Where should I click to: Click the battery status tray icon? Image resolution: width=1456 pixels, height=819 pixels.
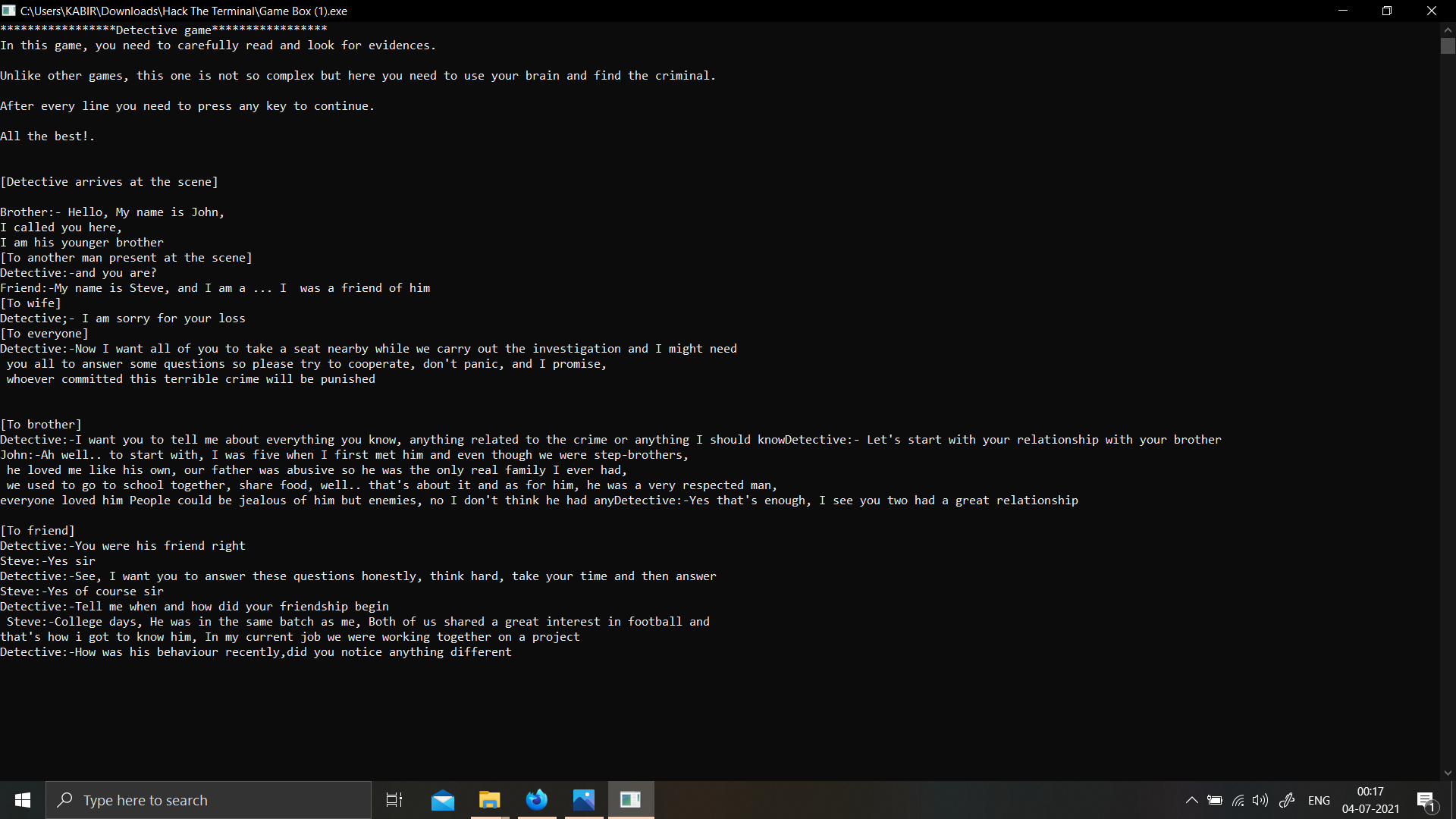[x=1215, y=800]
